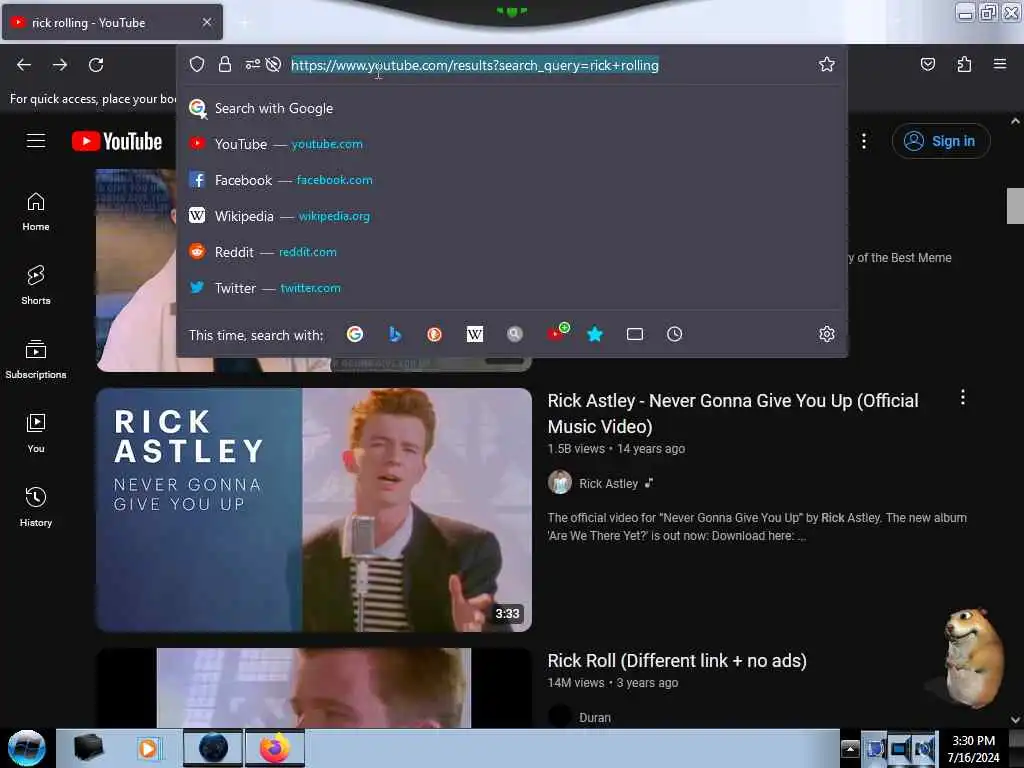Play the Rick Astley official video thumbnail
The height and width of the screenshot is (768, 1024).
click(x=314, y=510)
